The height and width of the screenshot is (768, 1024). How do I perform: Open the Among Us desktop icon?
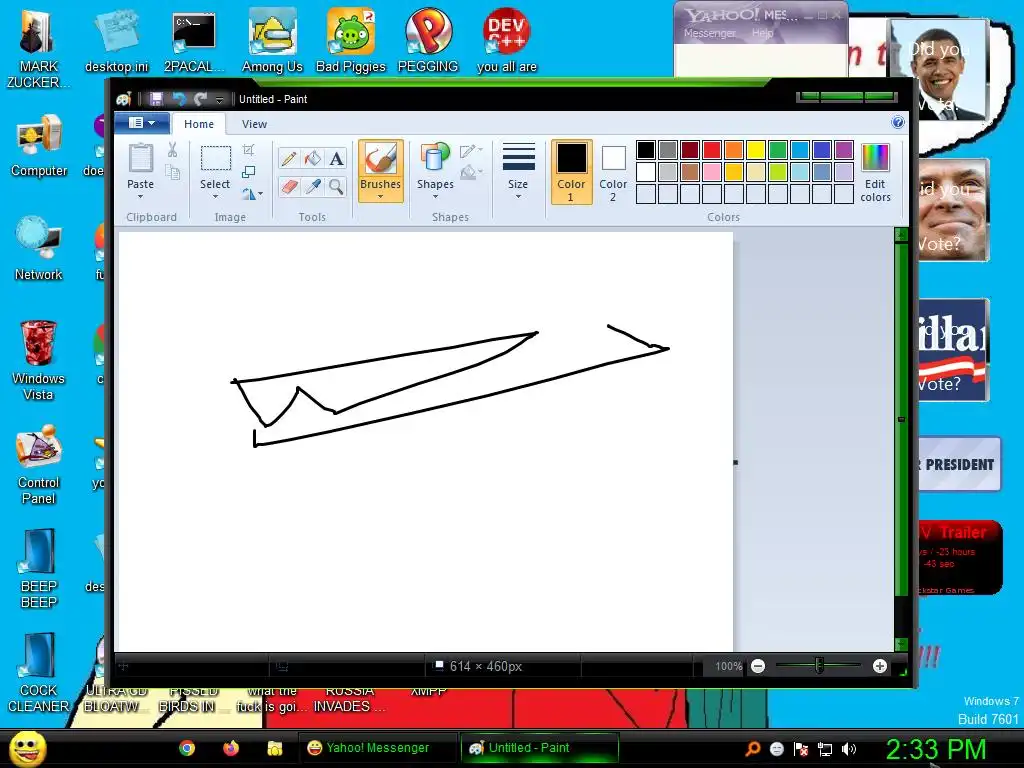pyautogui.click(x=272, y=40)
